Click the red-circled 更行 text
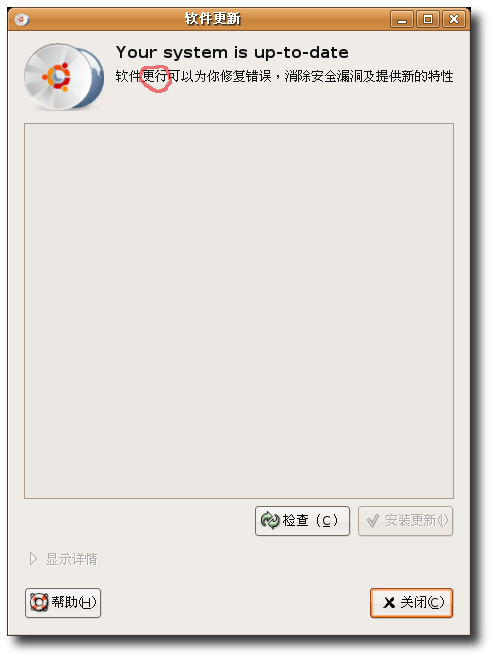 155,76
